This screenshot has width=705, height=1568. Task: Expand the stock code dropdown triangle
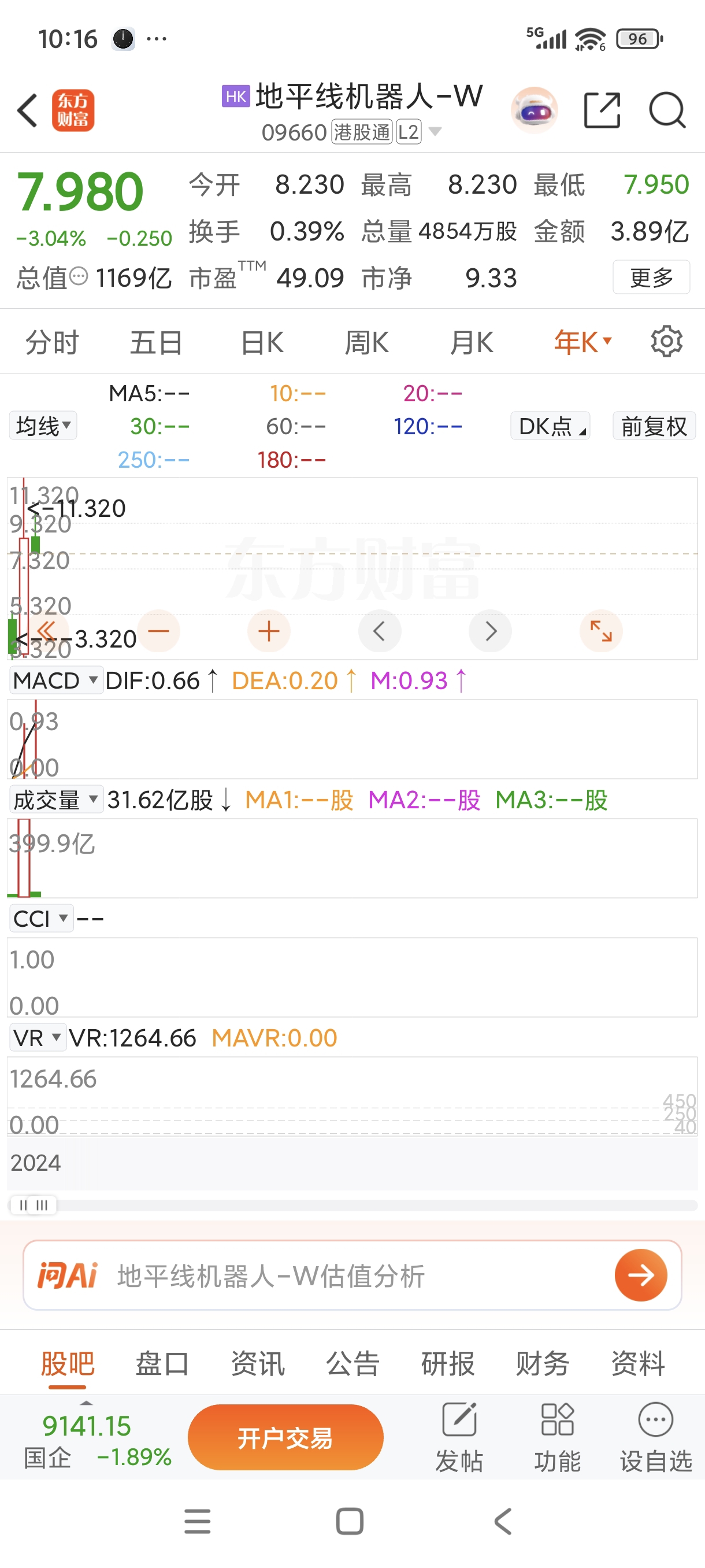[435, 131]
